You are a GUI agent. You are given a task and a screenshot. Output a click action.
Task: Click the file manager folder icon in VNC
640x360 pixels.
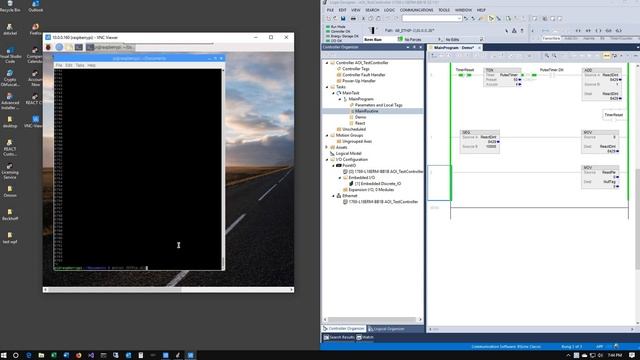point(69,47)
